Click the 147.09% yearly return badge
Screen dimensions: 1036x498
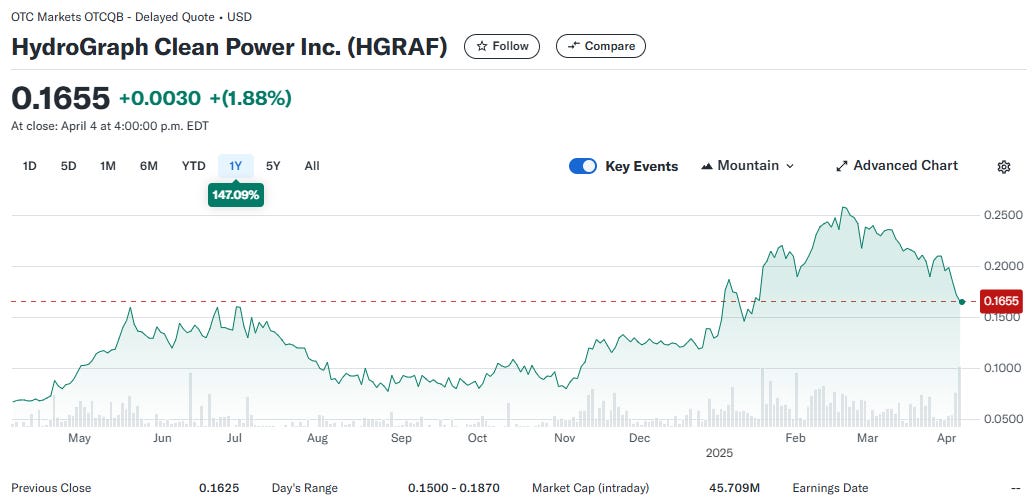click(x=236, y=196)
